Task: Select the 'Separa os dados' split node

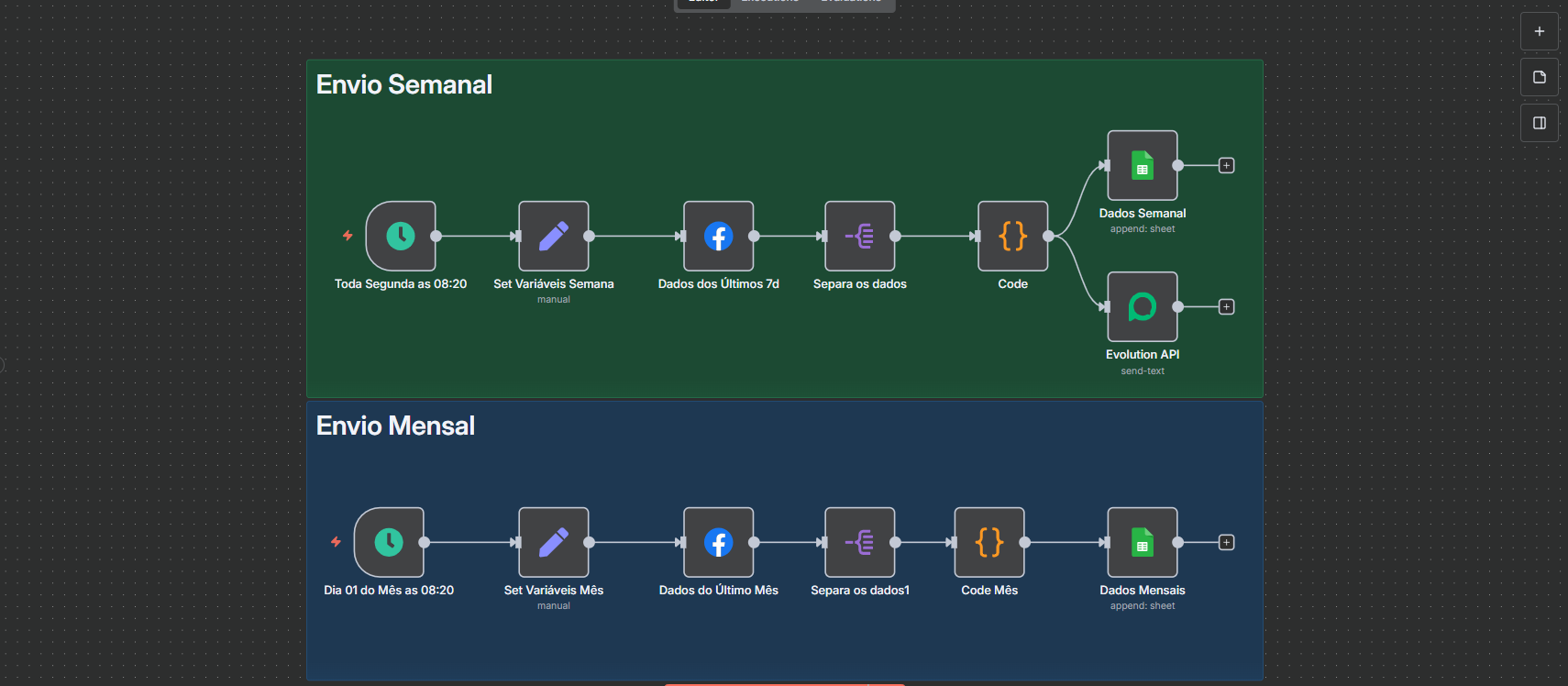Action: click(859, 237)
